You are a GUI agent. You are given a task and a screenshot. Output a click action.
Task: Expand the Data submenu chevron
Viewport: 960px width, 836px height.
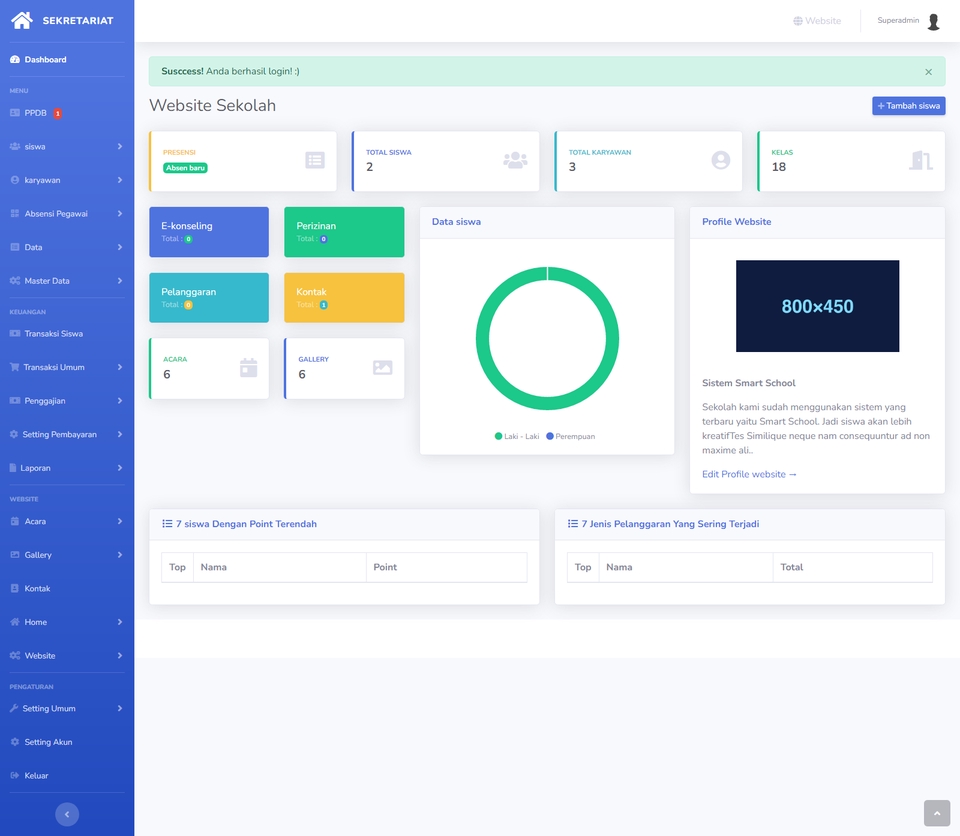[x=119, y=247]
